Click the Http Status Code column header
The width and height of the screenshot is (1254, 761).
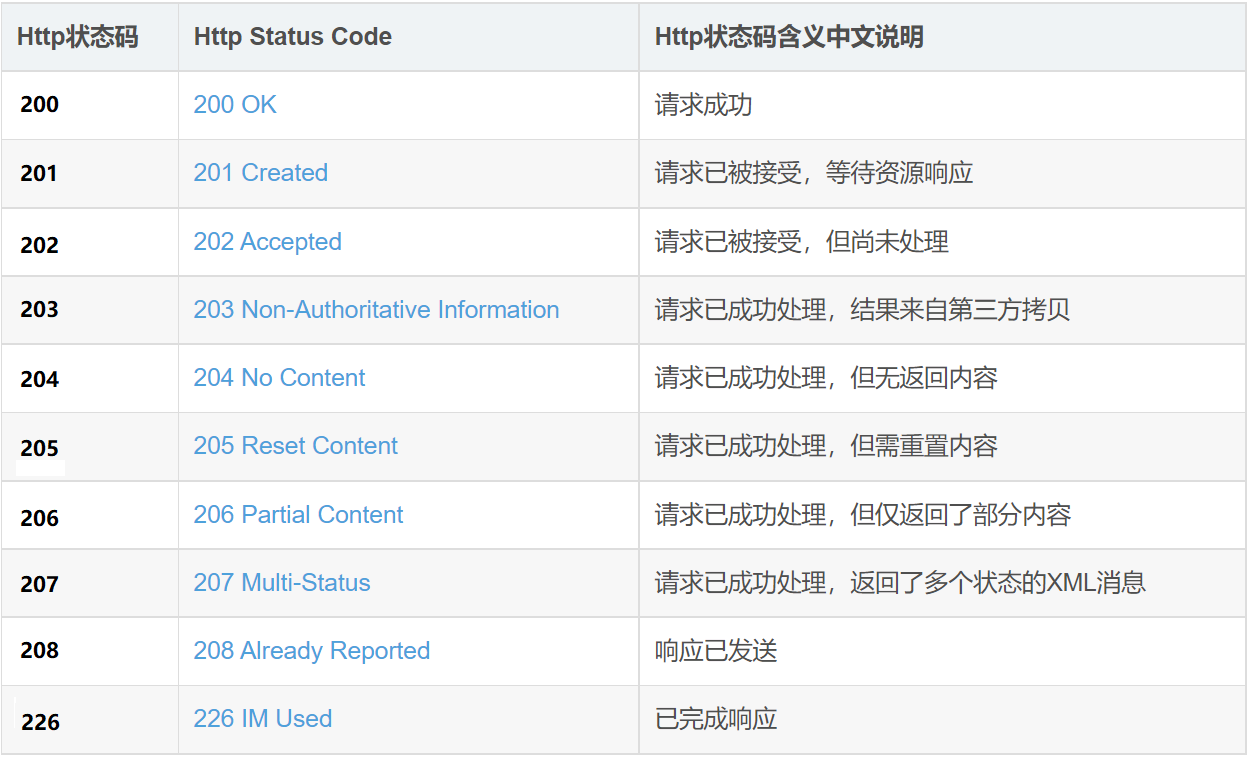pyautogui.click(x=292, y=38)
